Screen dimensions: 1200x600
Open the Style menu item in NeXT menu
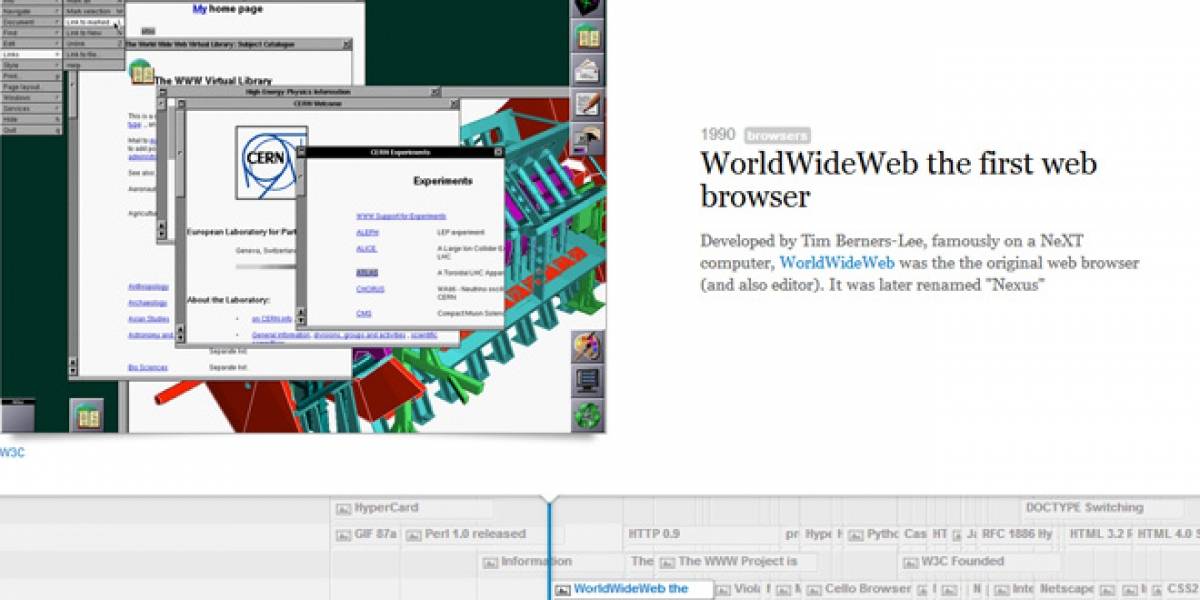31,65
